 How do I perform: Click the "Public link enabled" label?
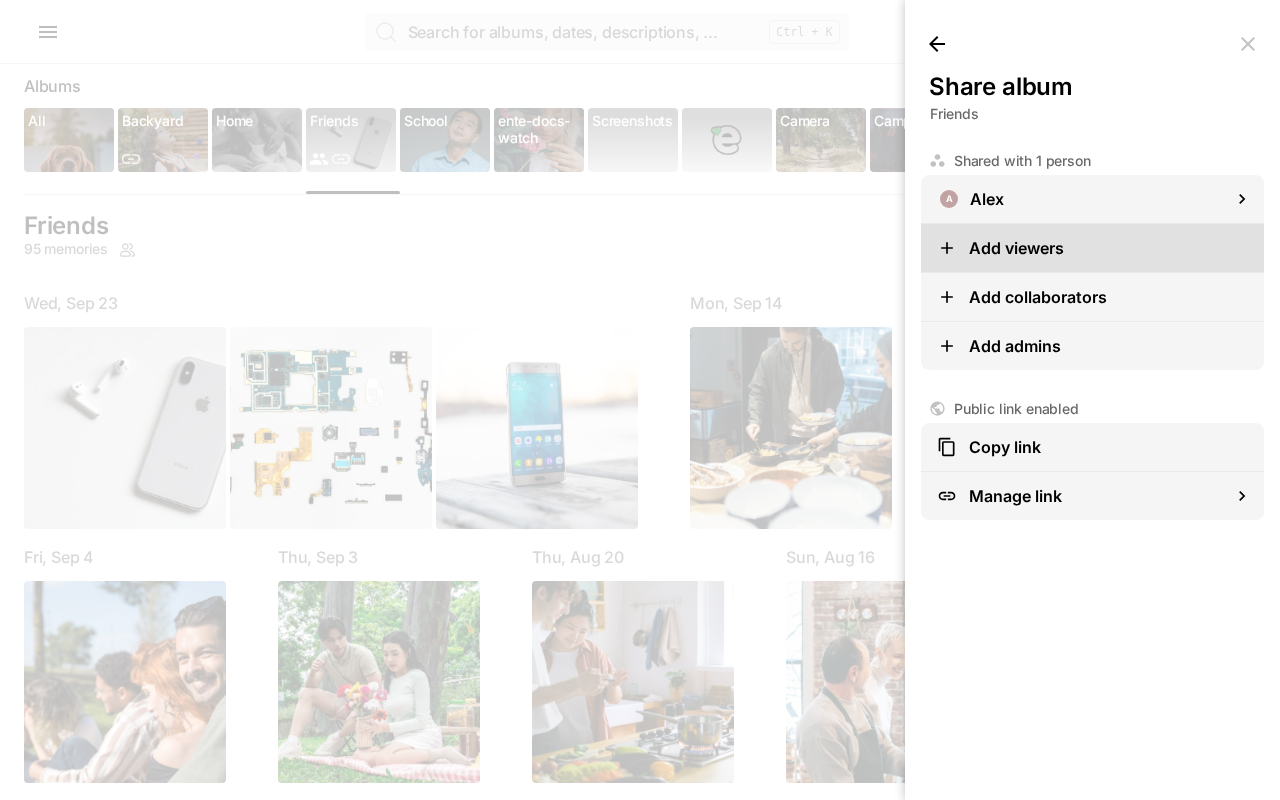(1016, 409)
